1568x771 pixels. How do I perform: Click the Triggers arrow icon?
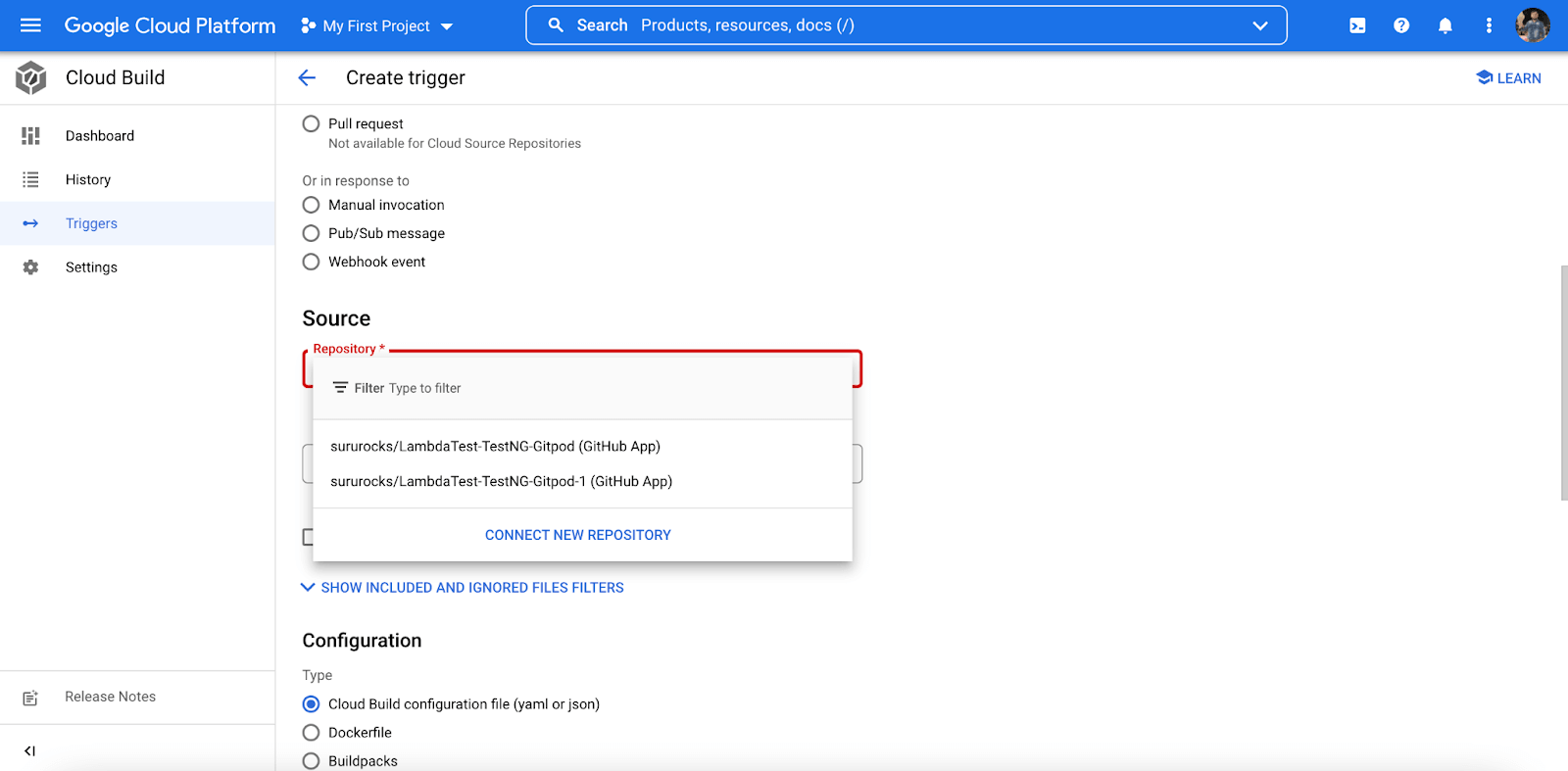[x=30, y=223]
